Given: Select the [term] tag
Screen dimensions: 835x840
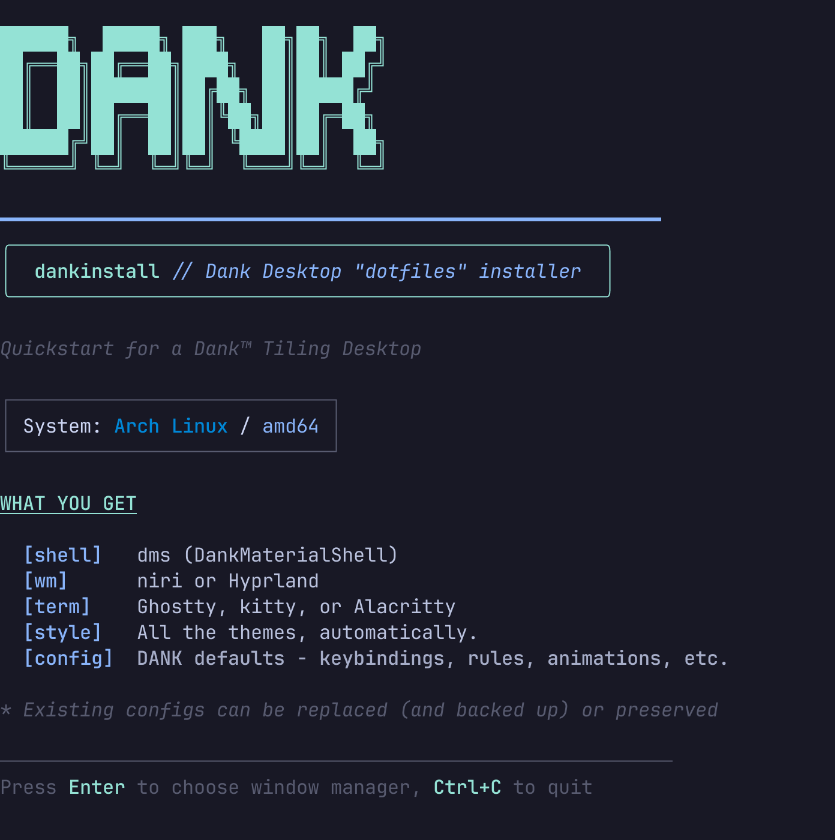Looking at the screenshot, I should click(x=57, y=607).
